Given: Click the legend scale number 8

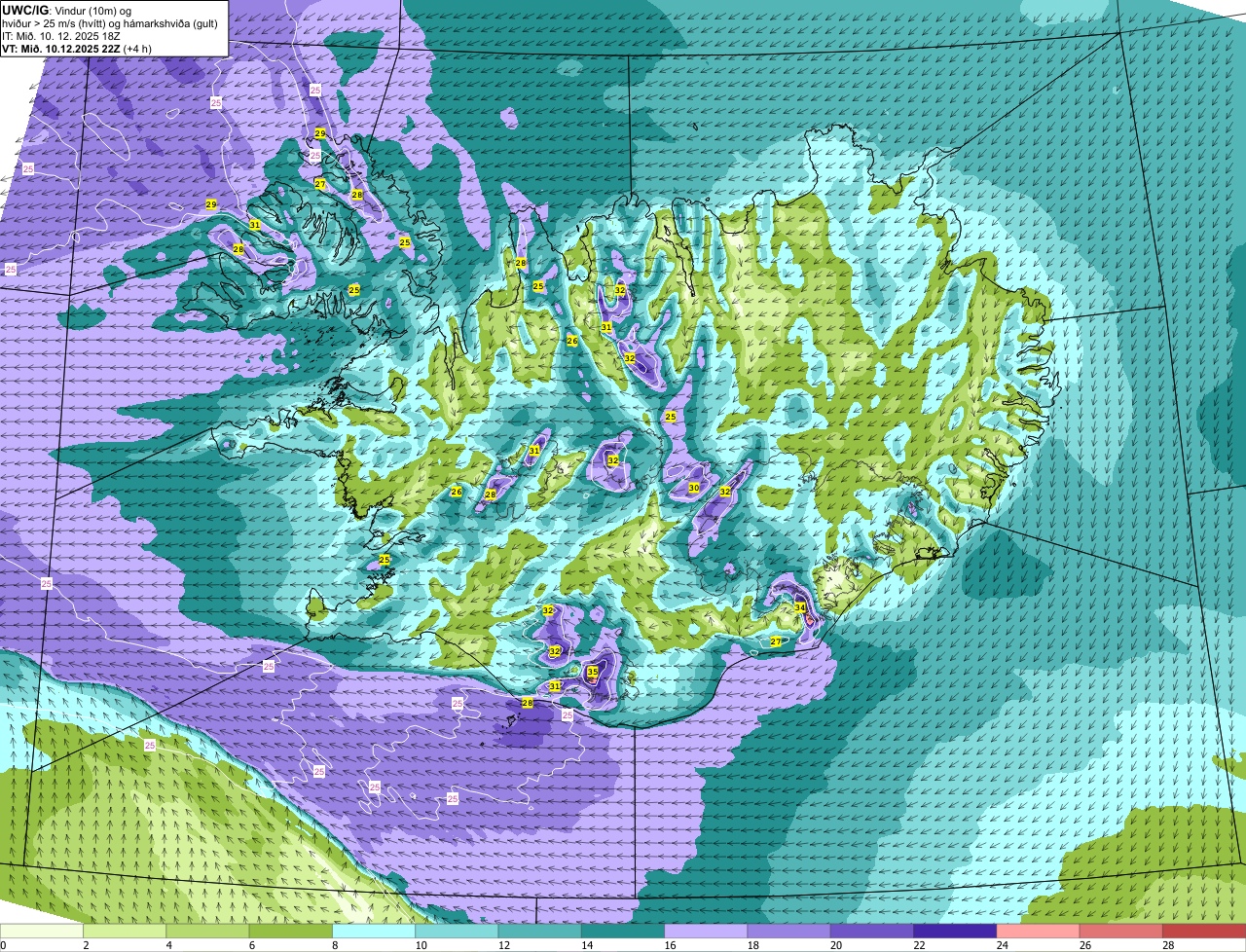Looking at the screenshot, I should point(335,944).
